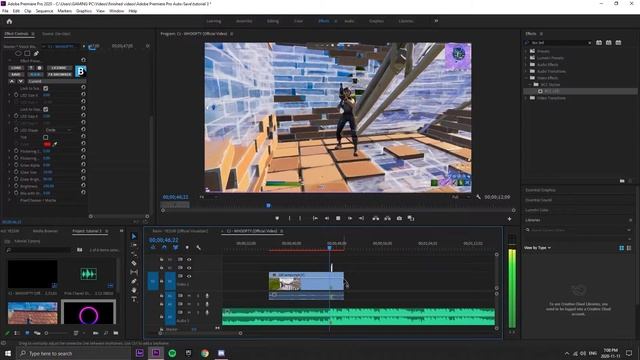
Task: Collapse the Video Effects folder
Action: [x=527, y=78]
